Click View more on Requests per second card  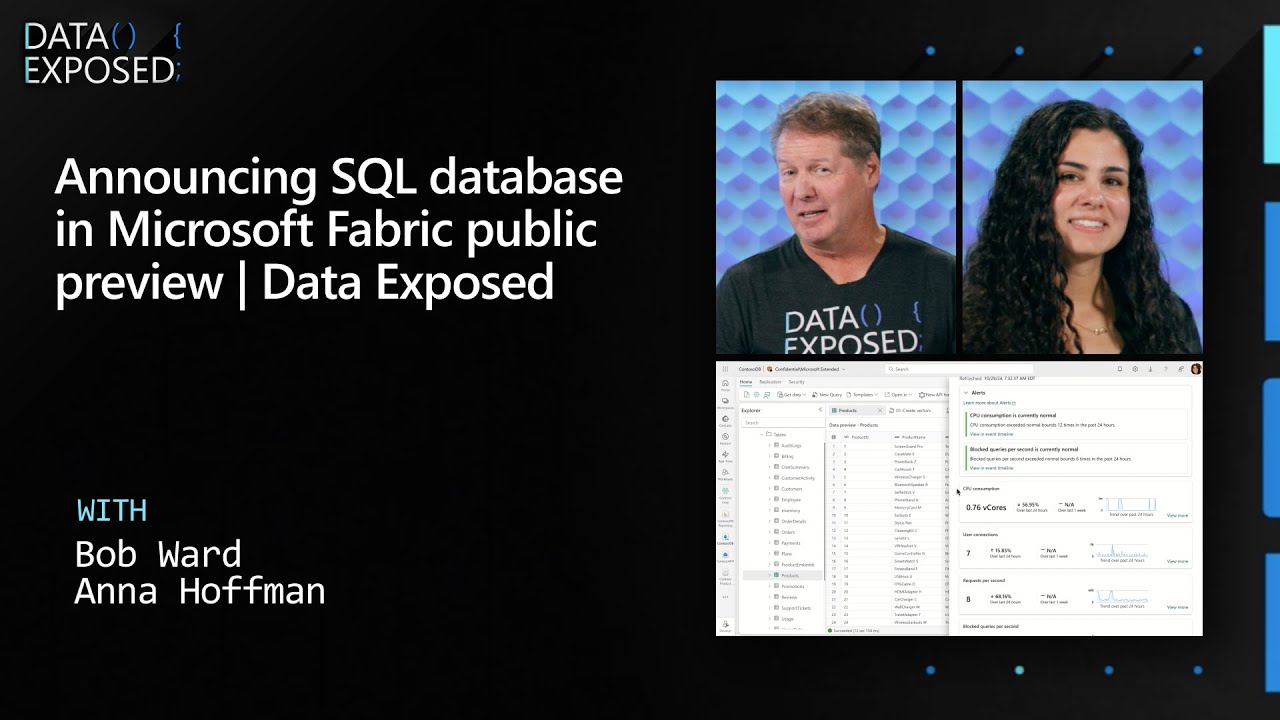tap(1177, 607)
